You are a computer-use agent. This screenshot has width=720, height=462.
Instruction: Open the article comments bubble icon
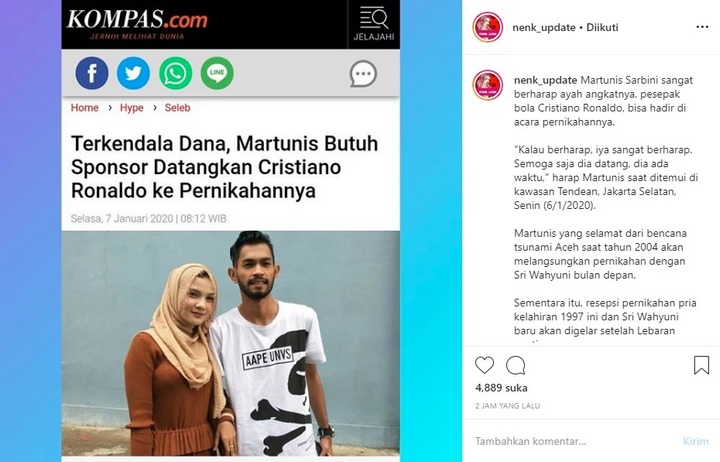pos(363,73)
